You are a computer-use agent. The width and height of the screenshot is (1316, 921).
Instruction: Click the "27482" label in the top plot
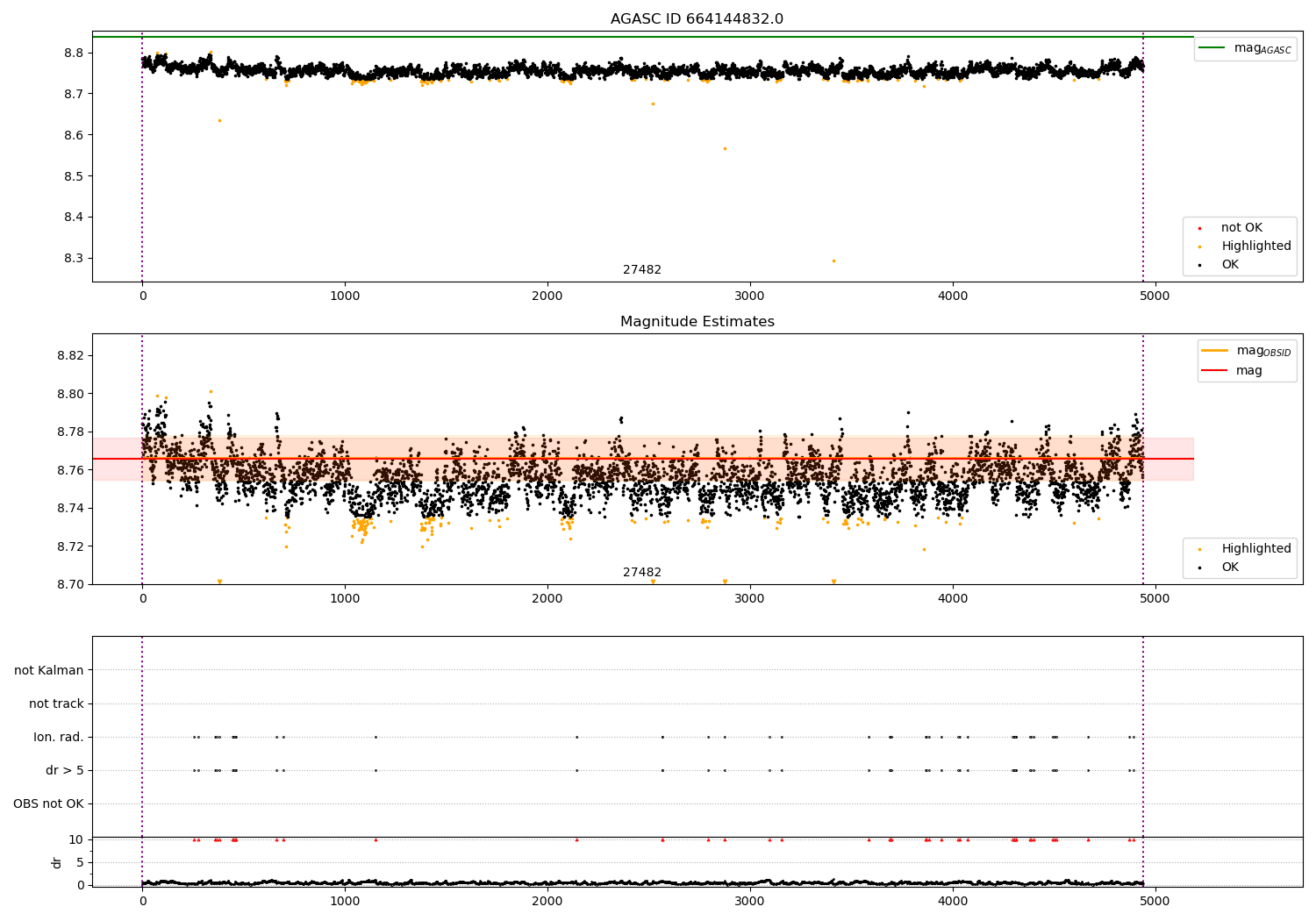click(642, 270)
